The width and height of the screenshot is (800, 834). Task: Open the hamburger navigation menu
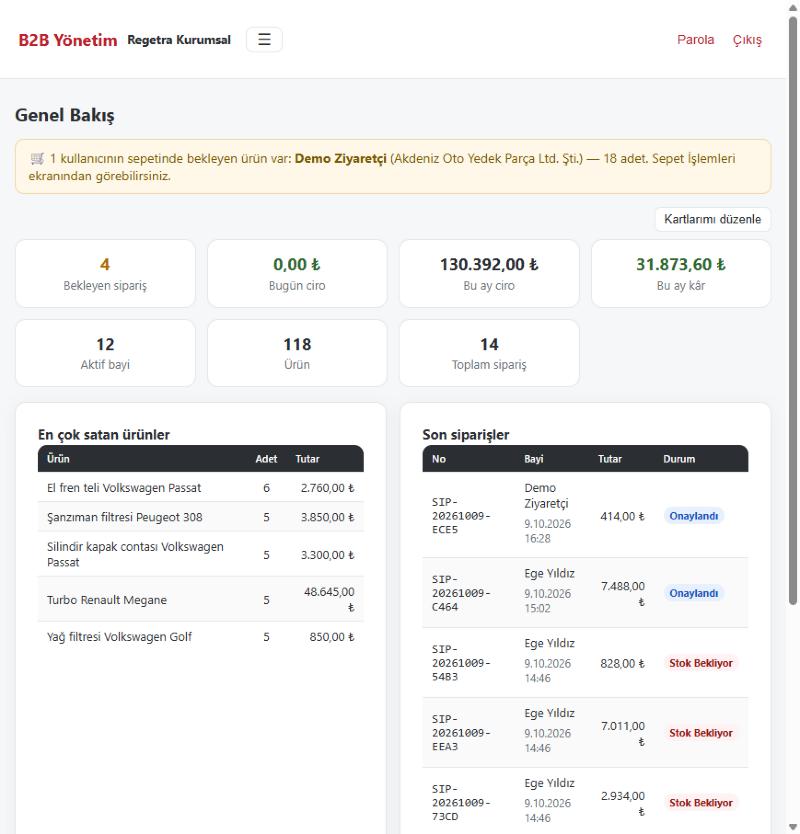click(264, 39)
